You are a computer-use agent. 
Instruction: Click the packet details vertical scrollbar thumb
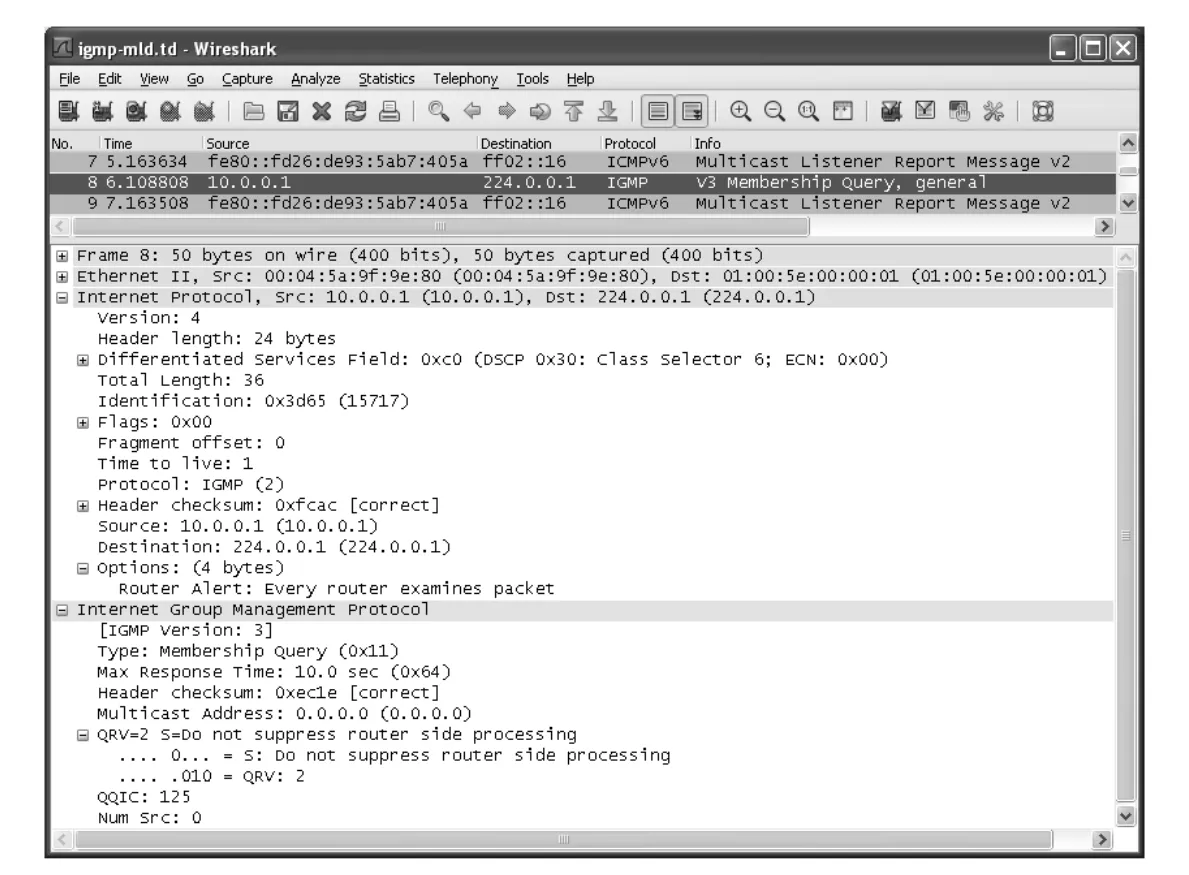coord(1126,535)
